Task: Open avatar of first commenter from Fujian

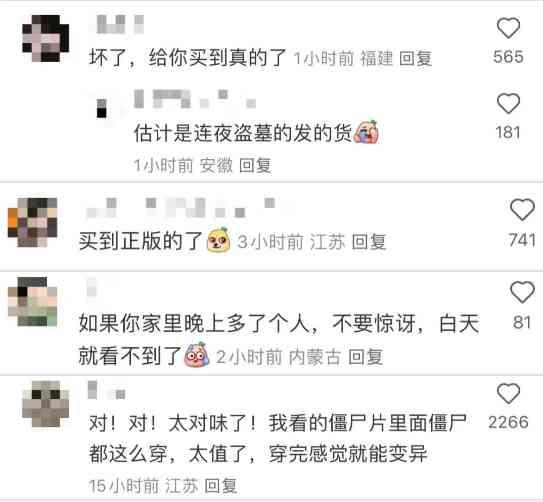Action: coord(45,38)
